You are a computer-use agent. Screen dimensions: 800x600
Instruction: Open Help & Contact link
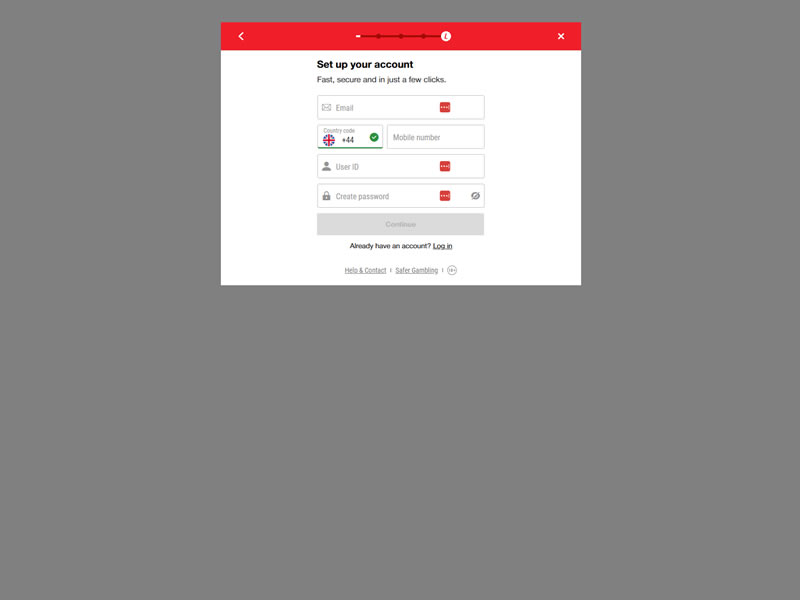pyautogui.click(x=365, y=270)
